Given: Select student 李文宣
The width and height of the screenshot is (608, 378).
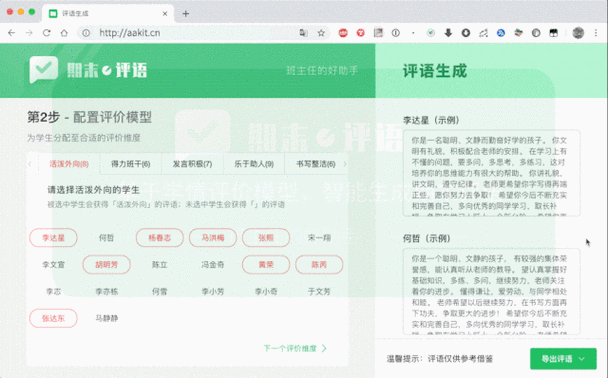Looking at the screenshot, I should coord(54,265).
